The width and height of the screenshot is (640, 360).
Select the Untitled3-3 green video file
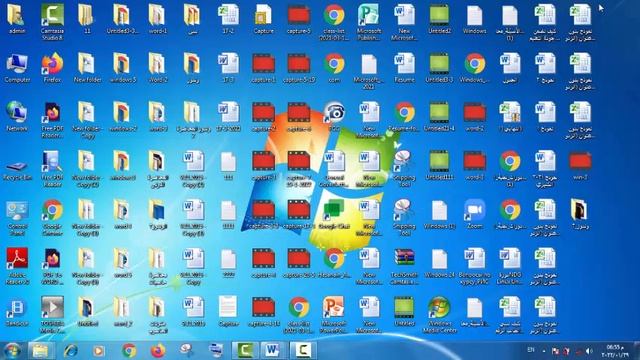tap(440, 68)
